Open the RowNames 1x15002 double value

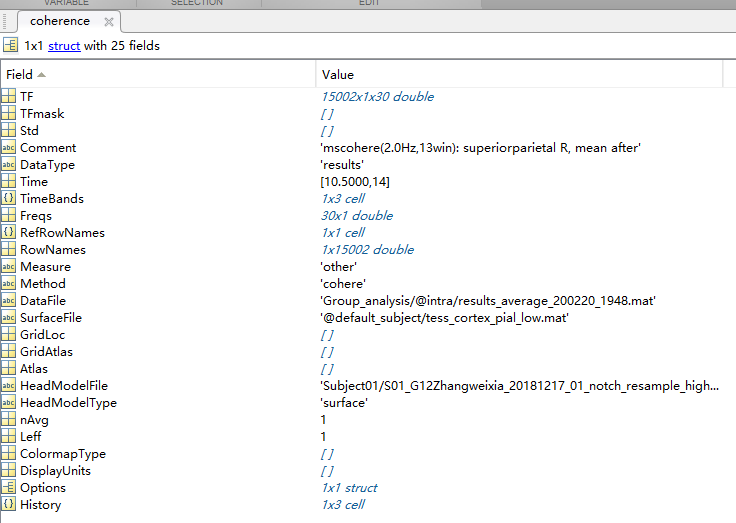pyautogui.click(x=368, y=249)
